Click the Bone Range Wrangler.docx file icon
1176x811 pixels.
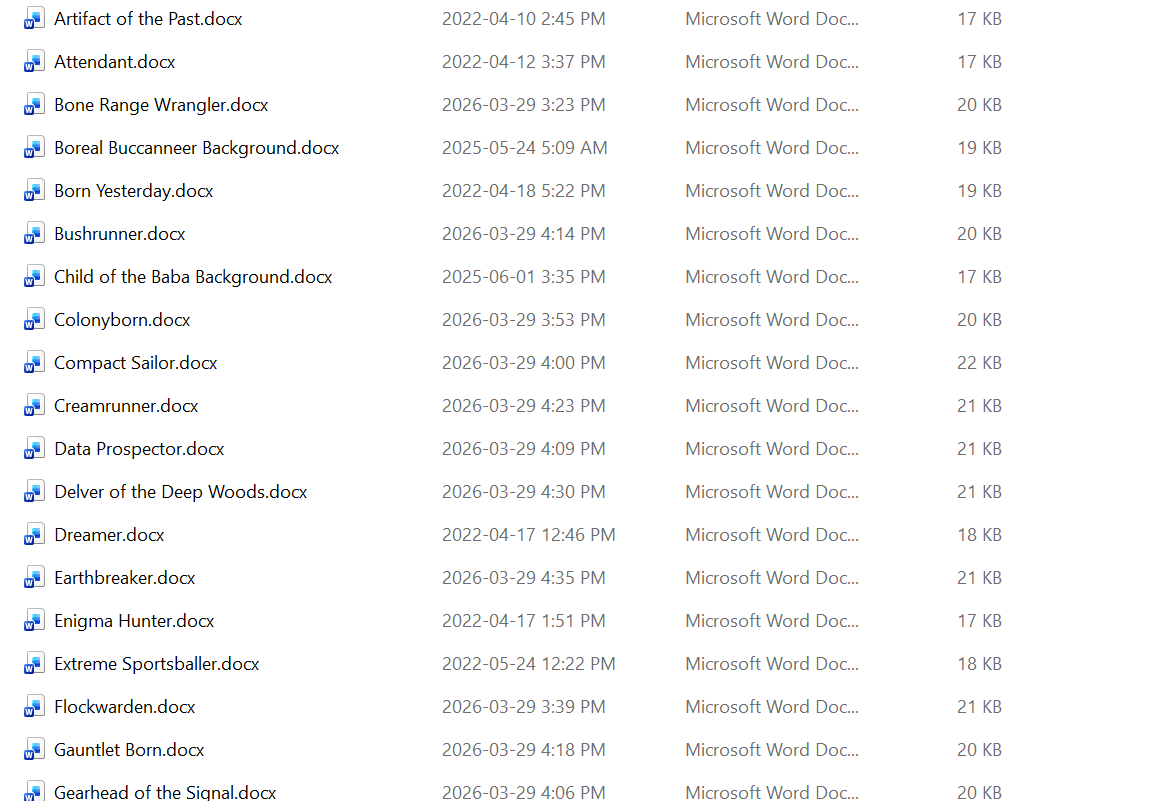[x=35, y=105]
